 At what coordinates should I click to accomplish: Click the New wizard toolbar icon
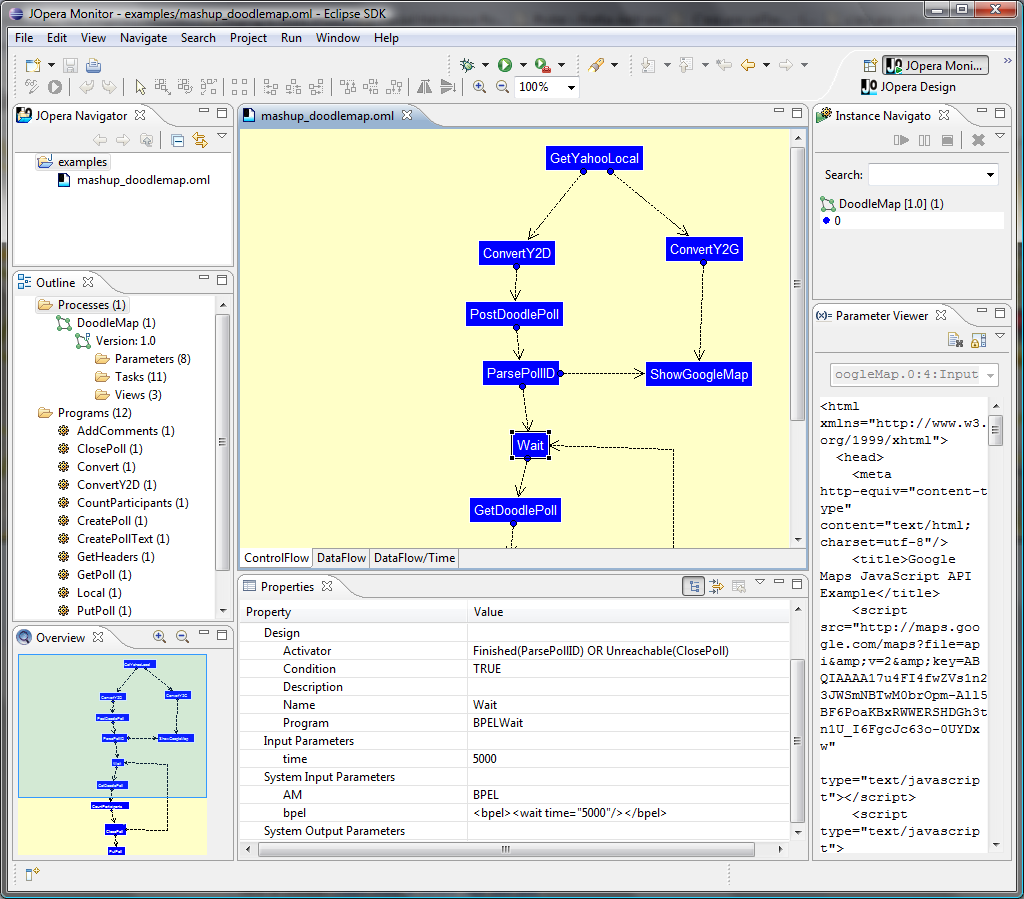33,65
